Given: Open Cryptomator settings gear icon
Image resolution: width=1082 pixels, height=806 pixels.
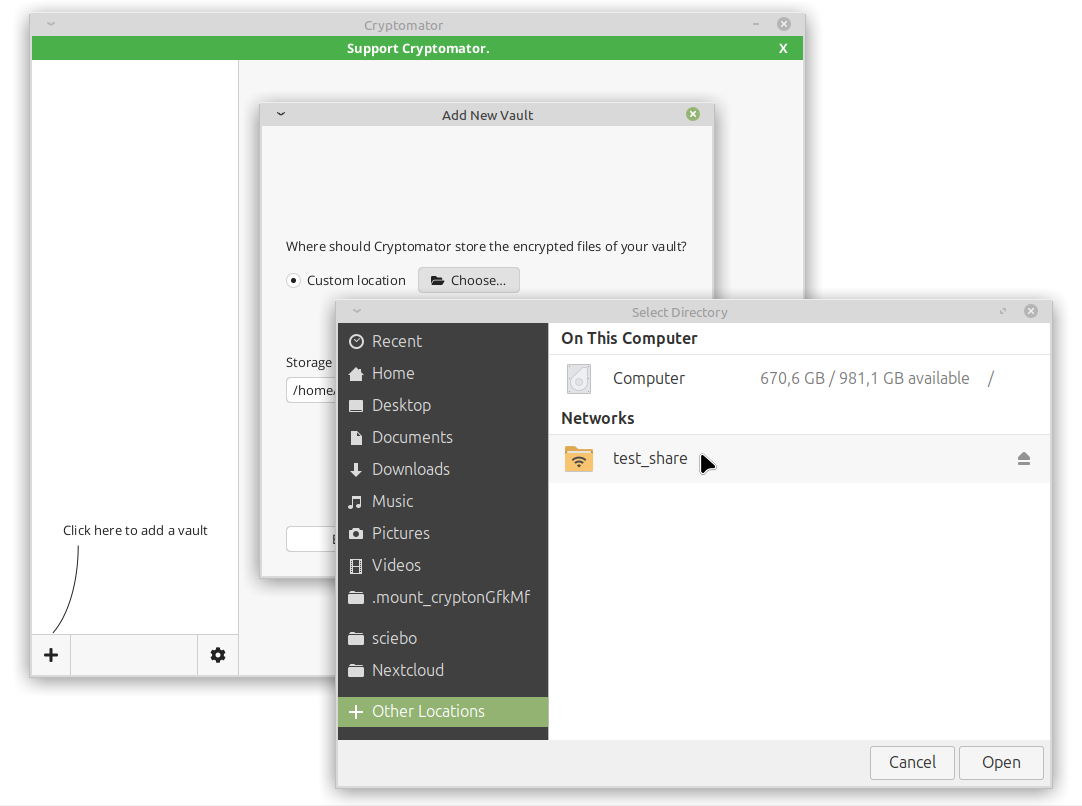Looking at the screenshot, I should pyautogui.click(x=218, y=655).
